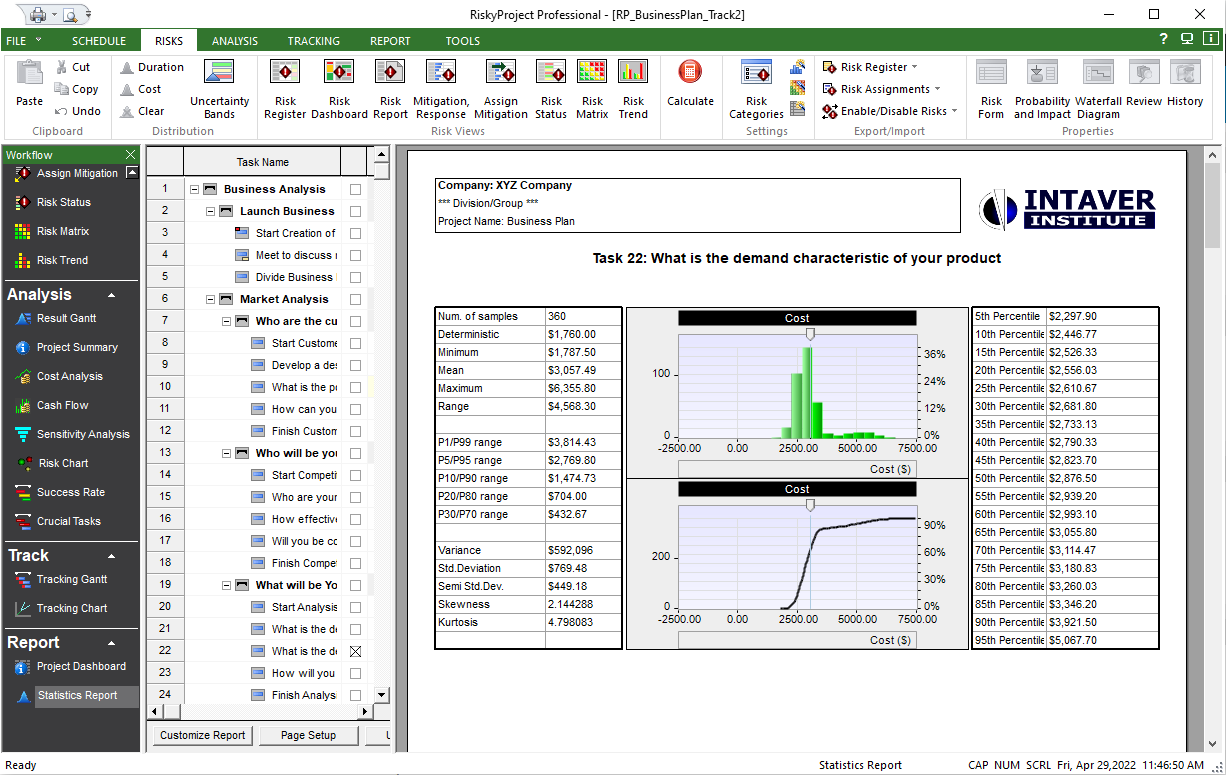Collapse the Launch Business task group

[211, 211]
